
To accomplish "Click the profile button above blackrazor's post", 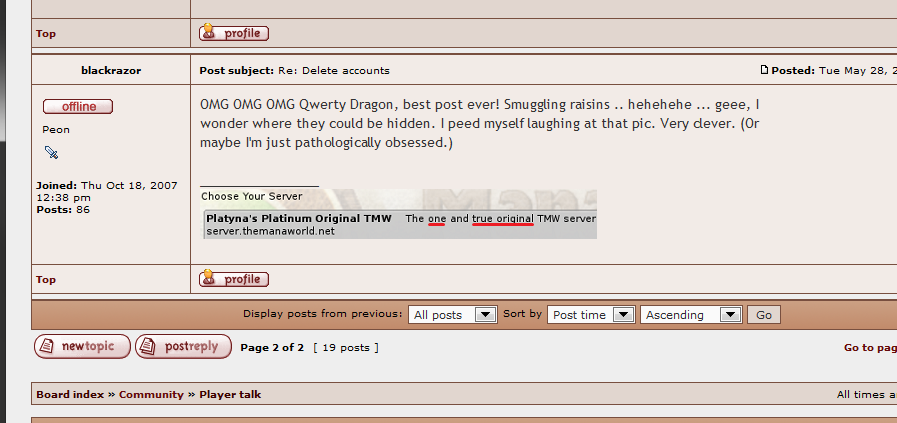I will click(234, 33).
